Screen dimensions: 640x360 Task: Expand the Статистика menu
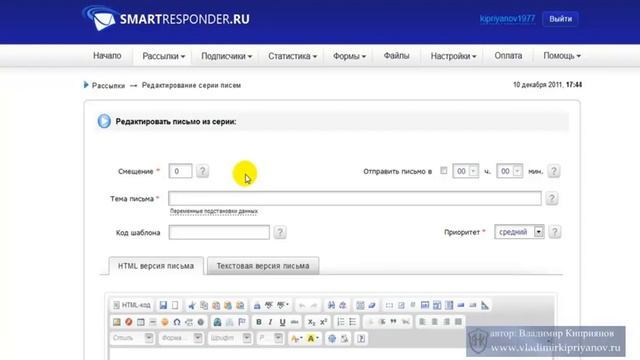(292, 56)
